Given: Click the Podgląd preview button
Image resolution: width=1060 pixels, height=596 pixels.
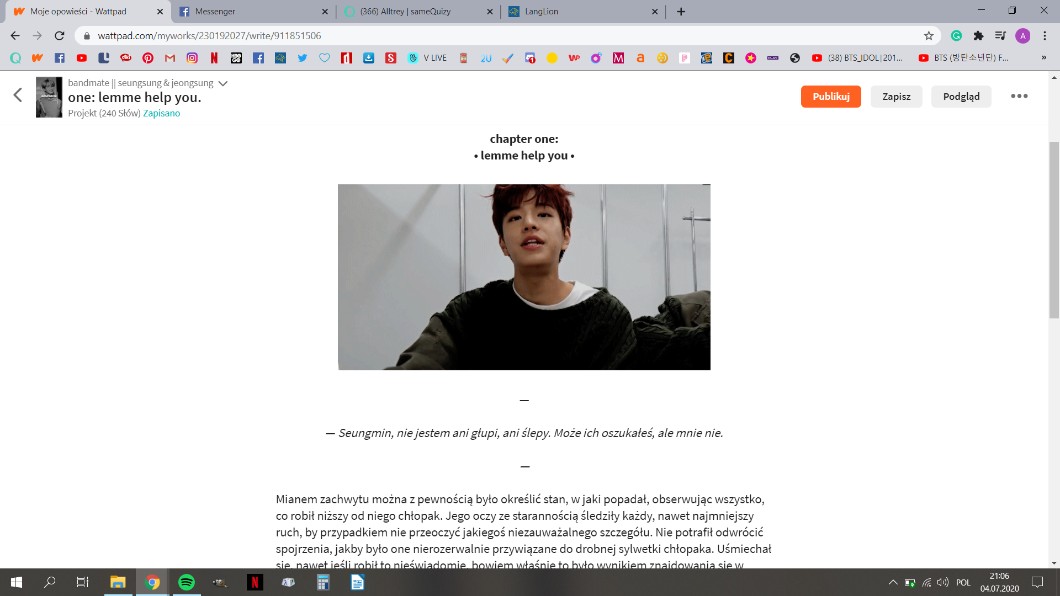Looking at the screenshot, I should coord(961,96).
